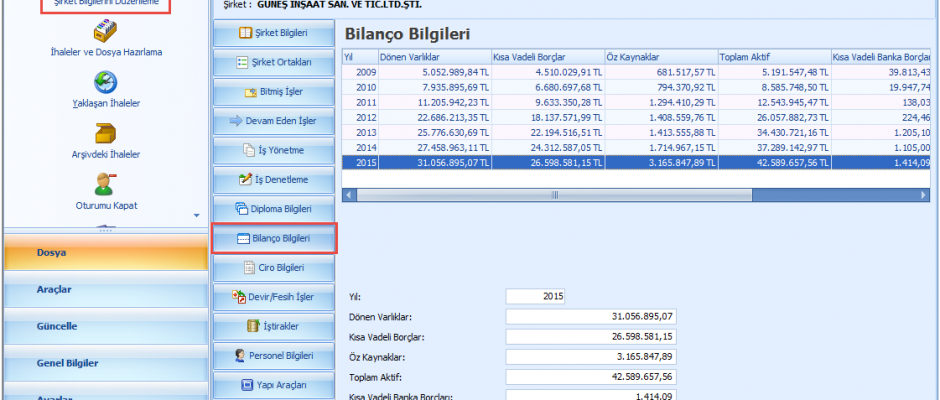Image resolution: width=940 pixels, height=400 pixels.
Task: Open Genel Bilgiler navigation group
Action: (104, 363)
